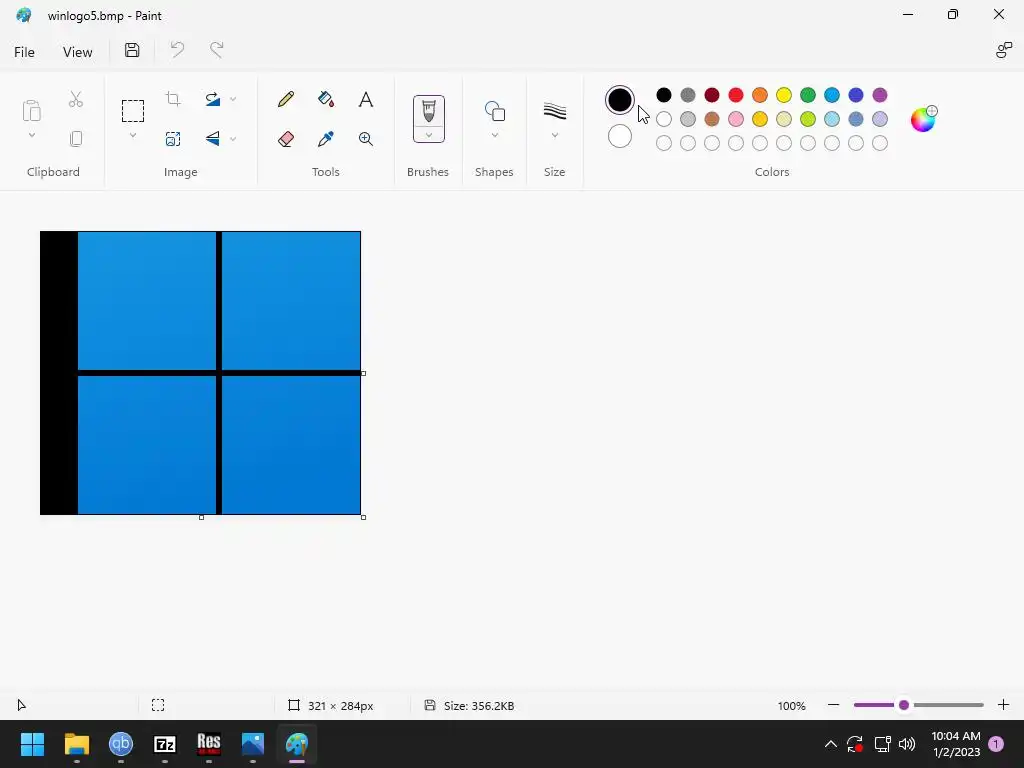This screenshot has width=1024, height=768.
Task: Click the Size line-thickness icon
Action: tap(554, 111)
